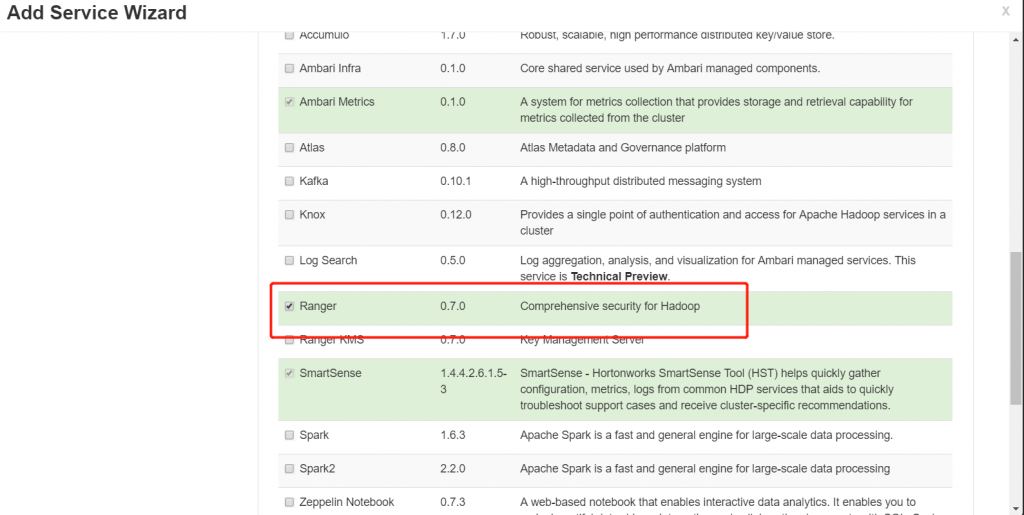This screenshot has width=1024, height=515.
Task: Click the Atlas version 0.8.0
Action: coord(453,148)
